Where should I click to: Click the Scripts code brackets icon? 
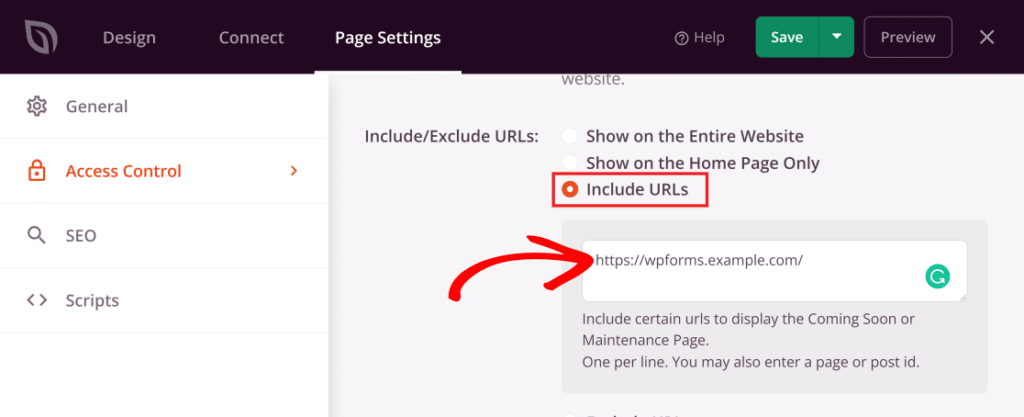(x=37, y=300)
